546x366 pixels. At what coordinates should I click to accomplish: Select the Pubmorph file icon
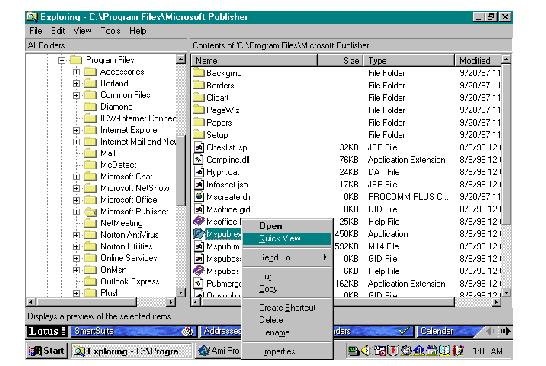point(198,283)
